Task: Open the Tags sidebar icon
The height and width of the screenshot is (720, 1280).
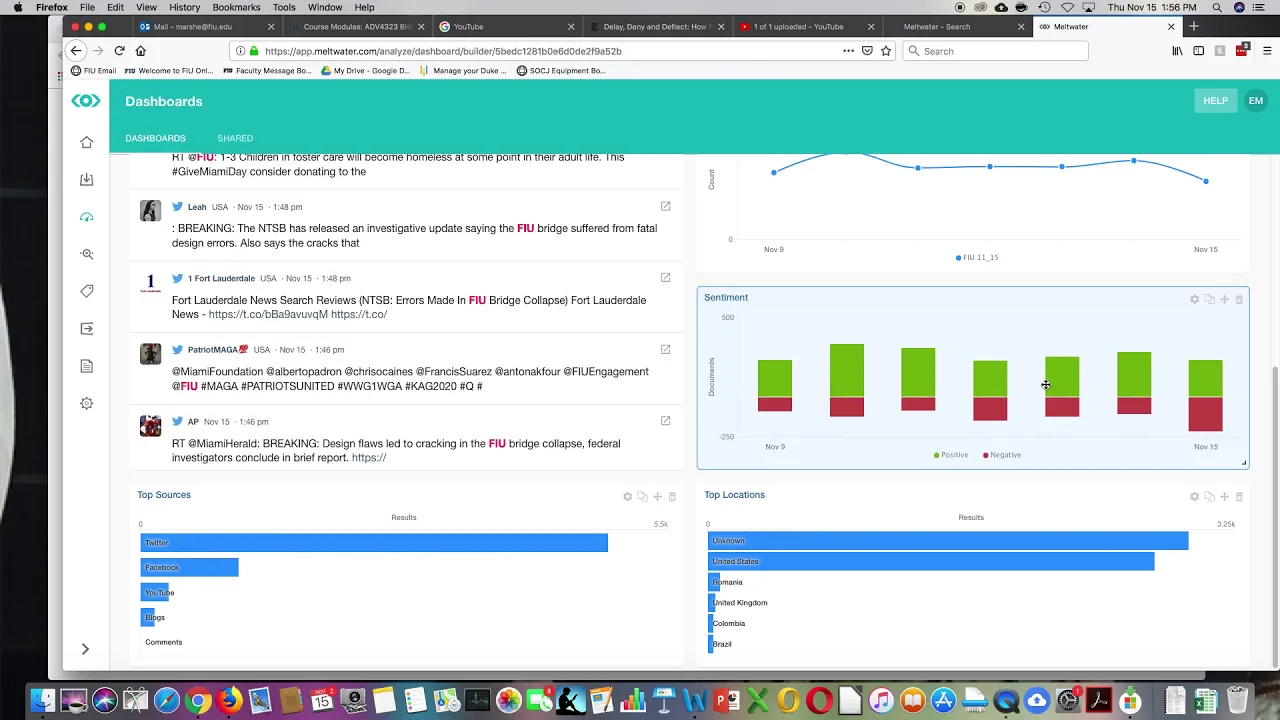Action: [86, 291]
